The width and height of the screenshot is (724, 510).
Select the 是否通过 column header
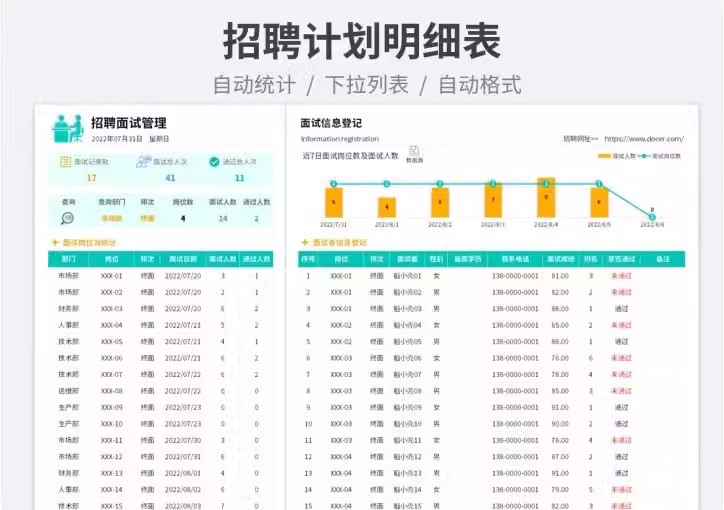621,259
